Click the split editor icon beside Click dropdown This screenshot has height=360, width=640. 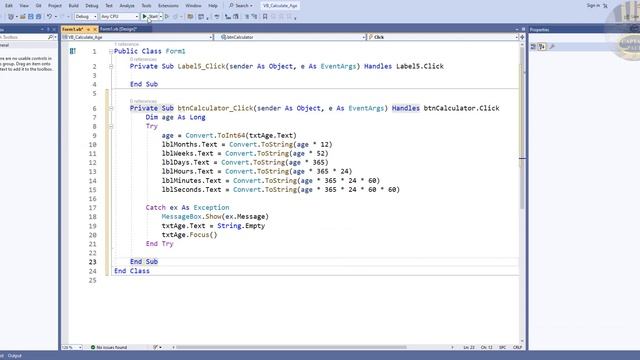click(522, 37)
